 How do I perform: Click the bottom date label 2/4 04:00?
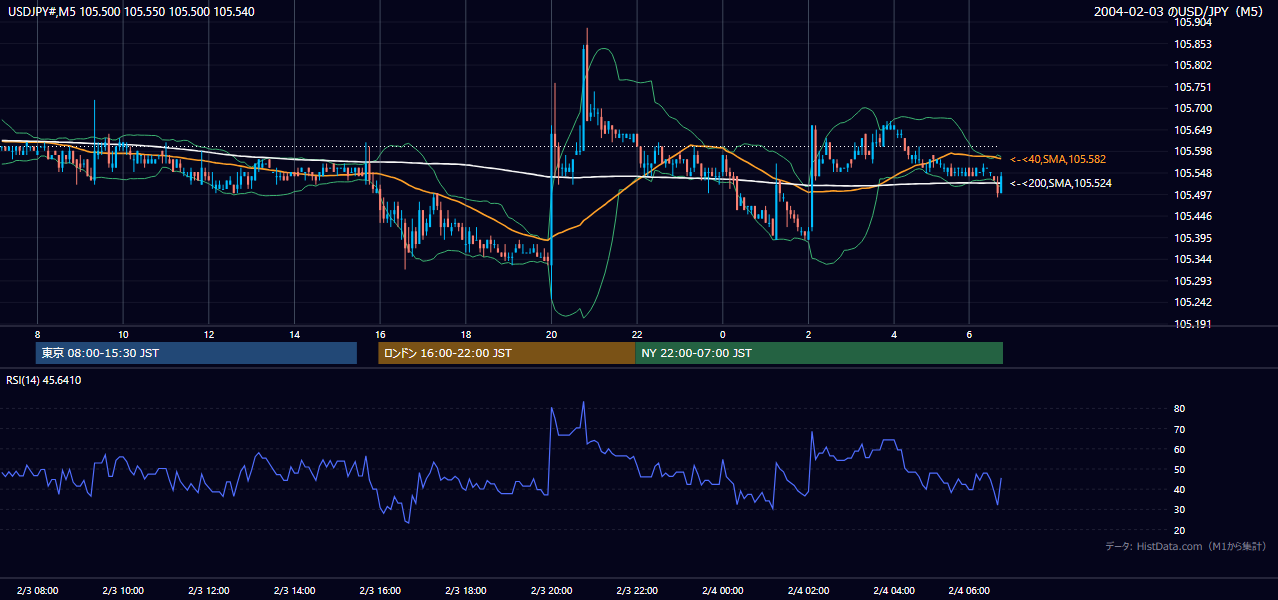tap(895, 590)
